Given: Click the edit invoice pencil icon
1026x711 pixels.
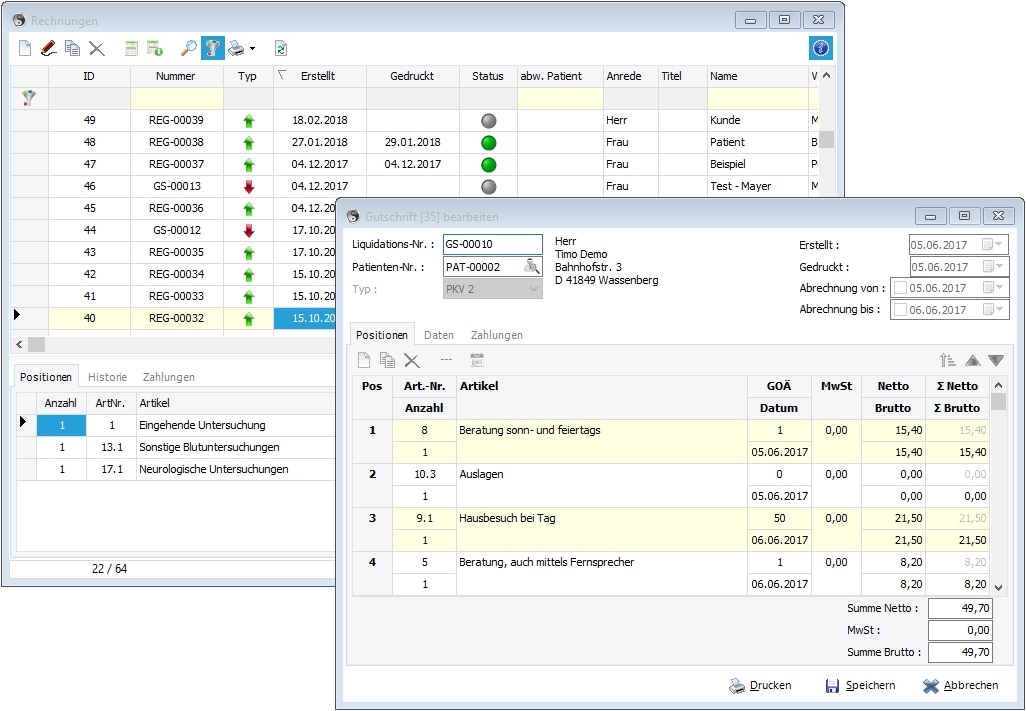Looking at the screenshot, I should pyautogui.click(x=48, y=48).
